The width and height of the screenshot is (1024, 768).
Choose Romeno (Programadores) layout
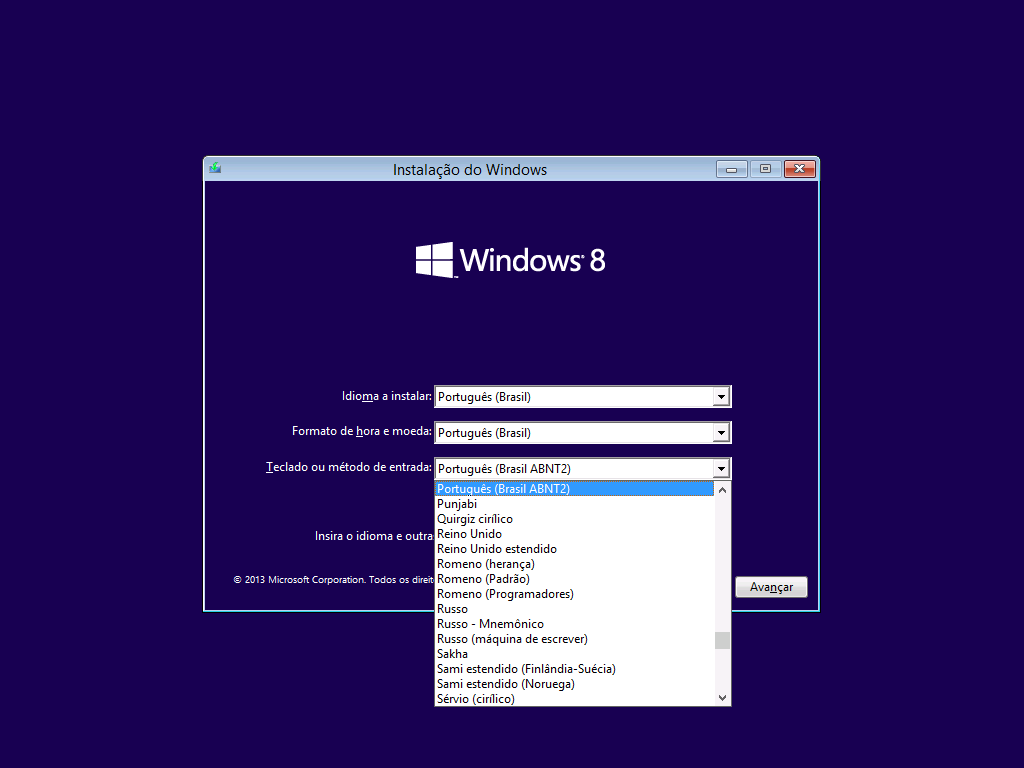pos(574,594)
